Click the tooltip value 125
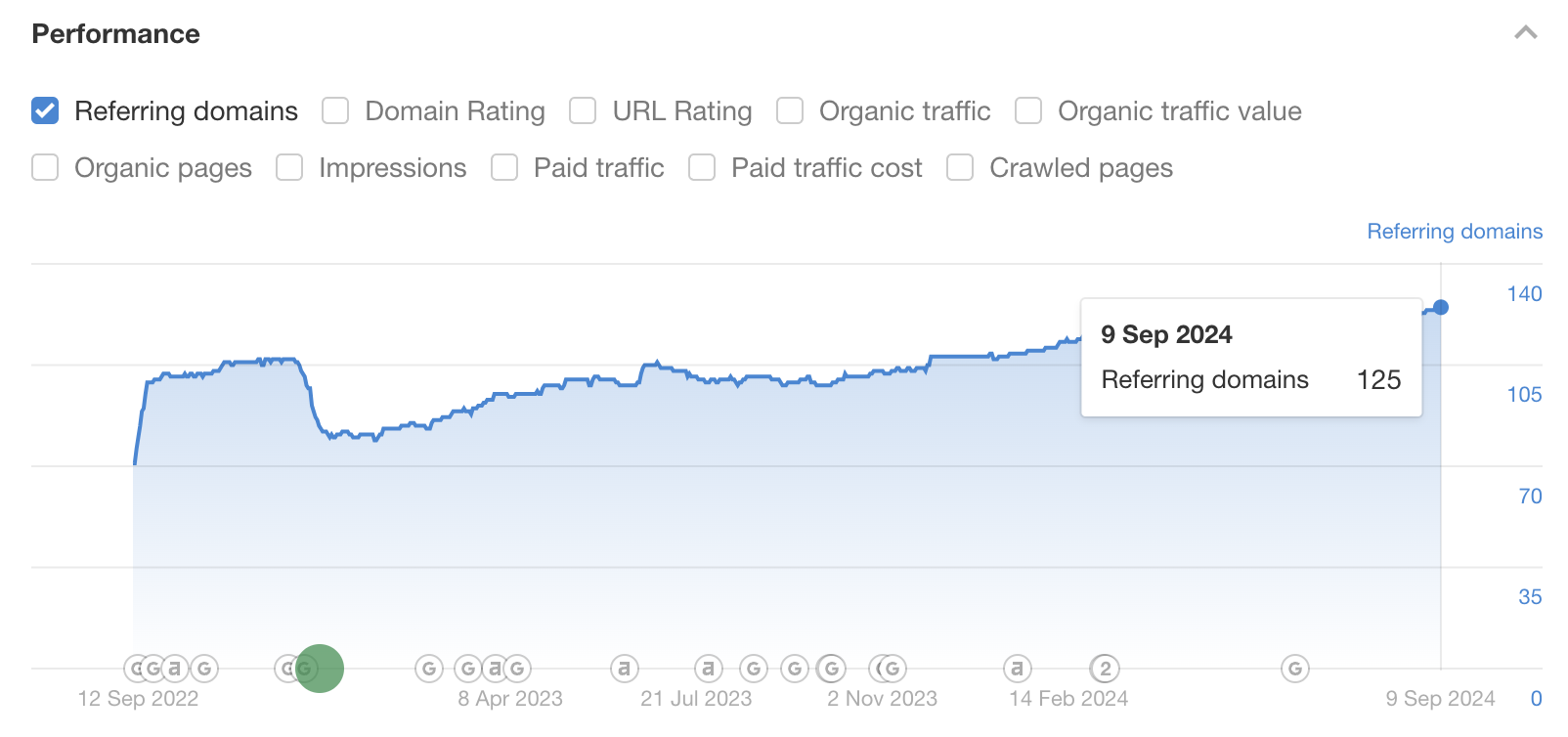Screen dimensions: 1568x737 click(1378, 380)
